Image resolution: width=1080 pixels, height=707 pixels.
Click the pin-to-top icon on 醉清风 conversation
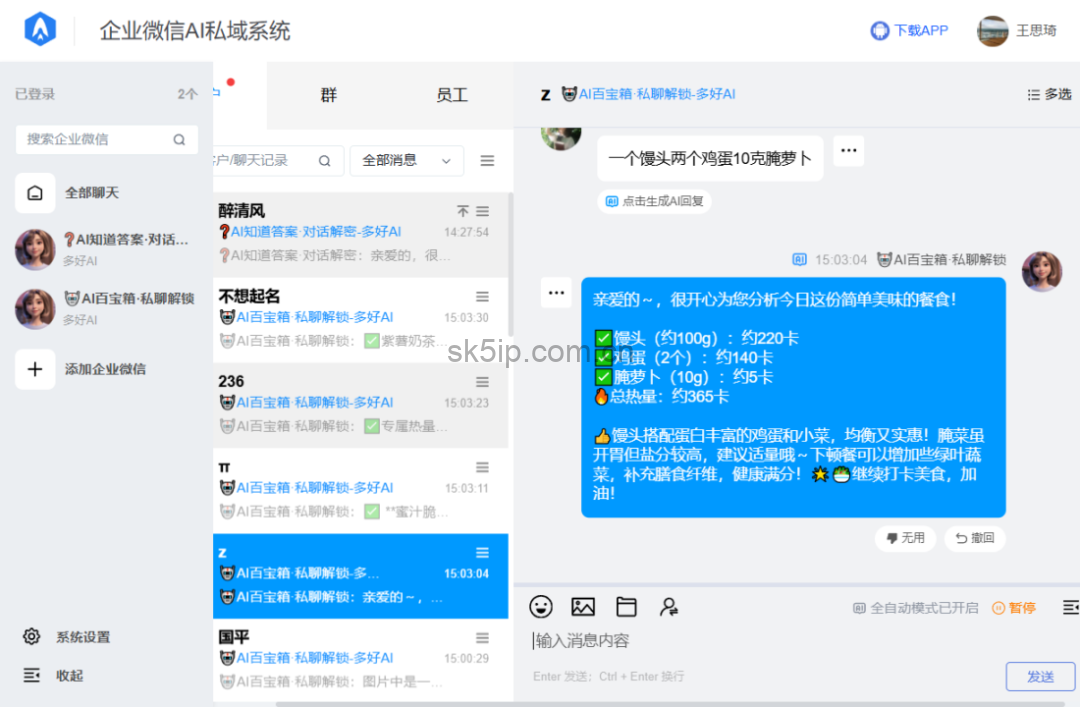point(462,210)
